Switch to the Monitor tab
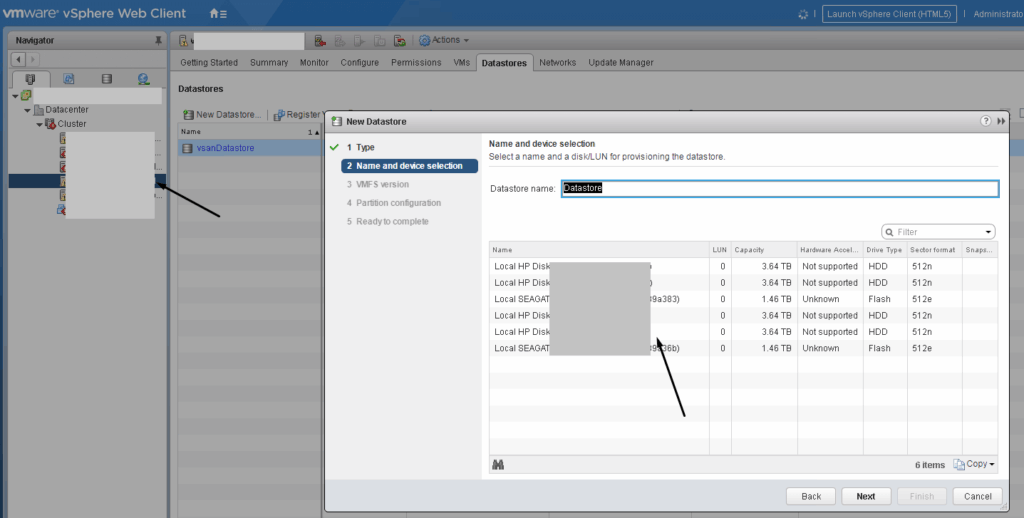 pyautogui.click(x=314, y=63)
